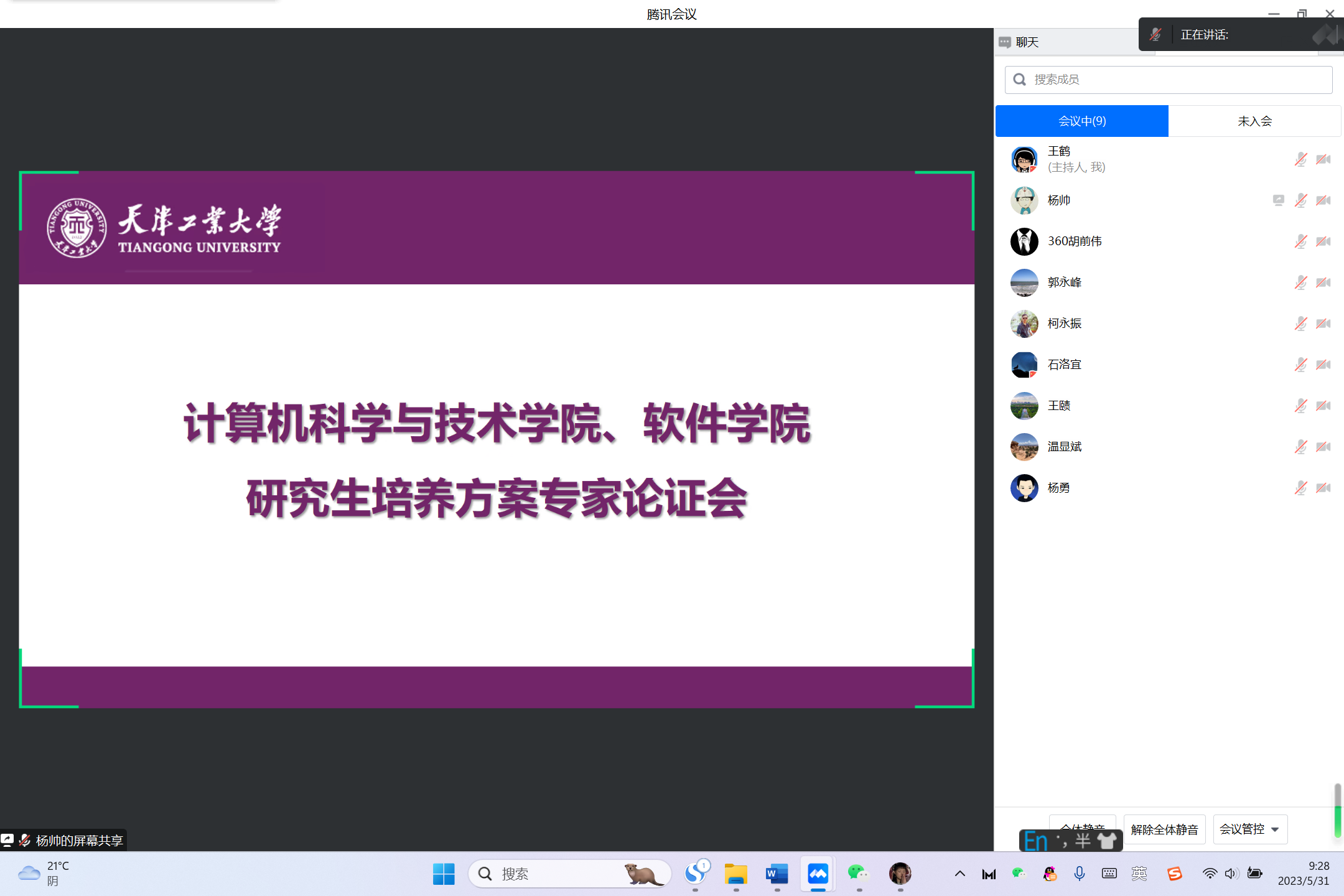The height and width of the screenshot is (896, 1344).
Task: Click the screen-share indicator icon beside 杨帅
Action: click(1278, 200)
